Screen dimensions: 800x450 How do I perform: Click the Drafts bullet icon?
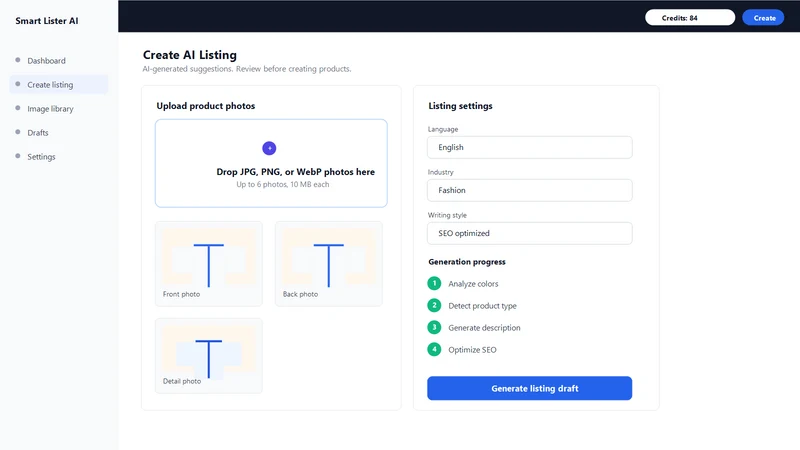(18, 132)
